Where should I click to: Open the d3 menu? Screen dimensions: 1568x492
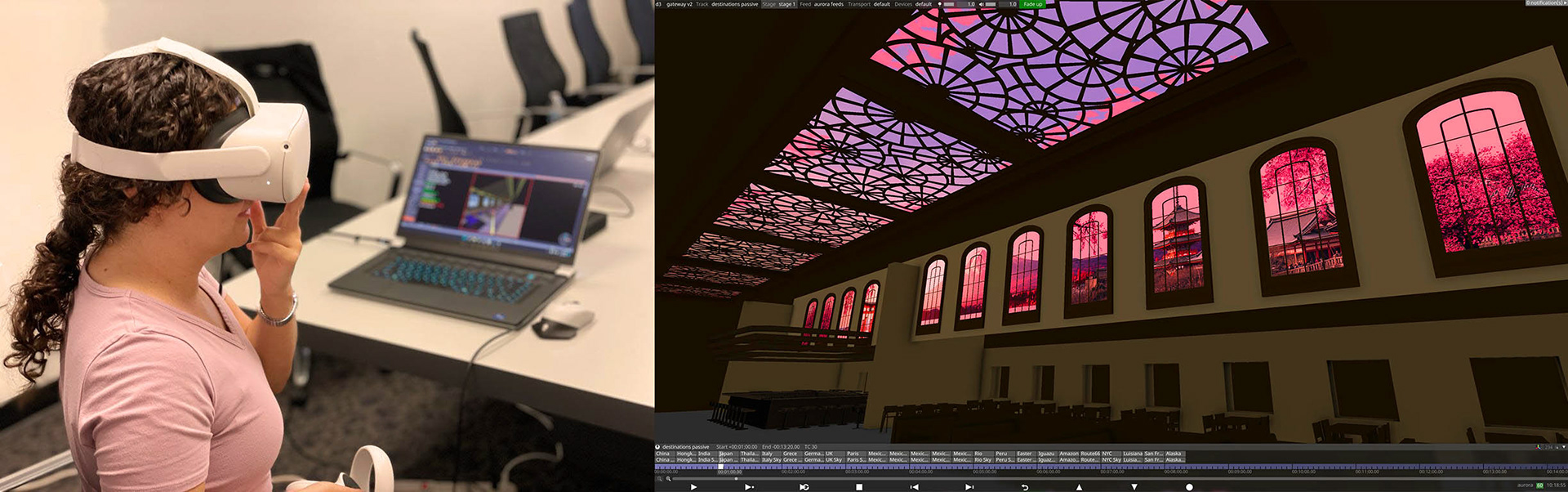pyautogui.click(x=658, y=4)
